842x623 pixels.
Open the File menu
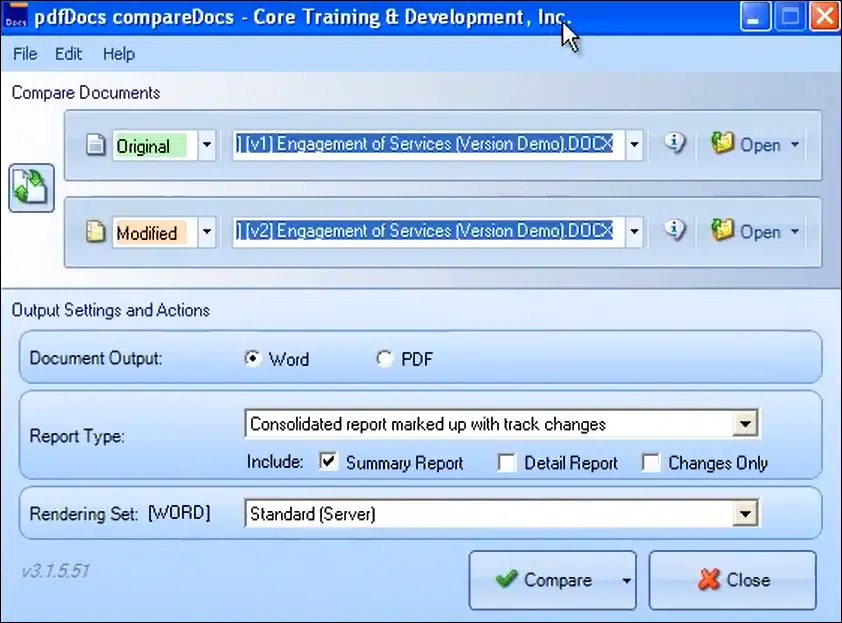click(25, 54)
